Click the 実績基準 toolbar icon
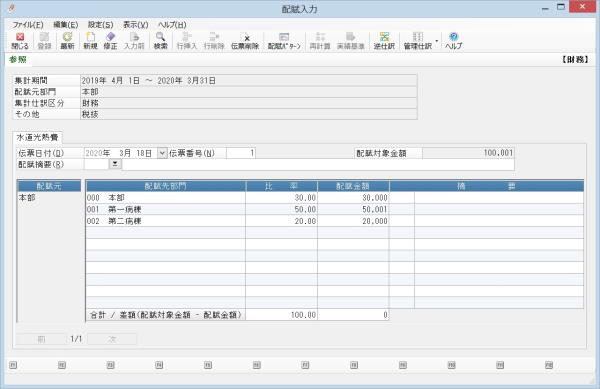This screenshot has height=389, width=600. click(351, 41)
